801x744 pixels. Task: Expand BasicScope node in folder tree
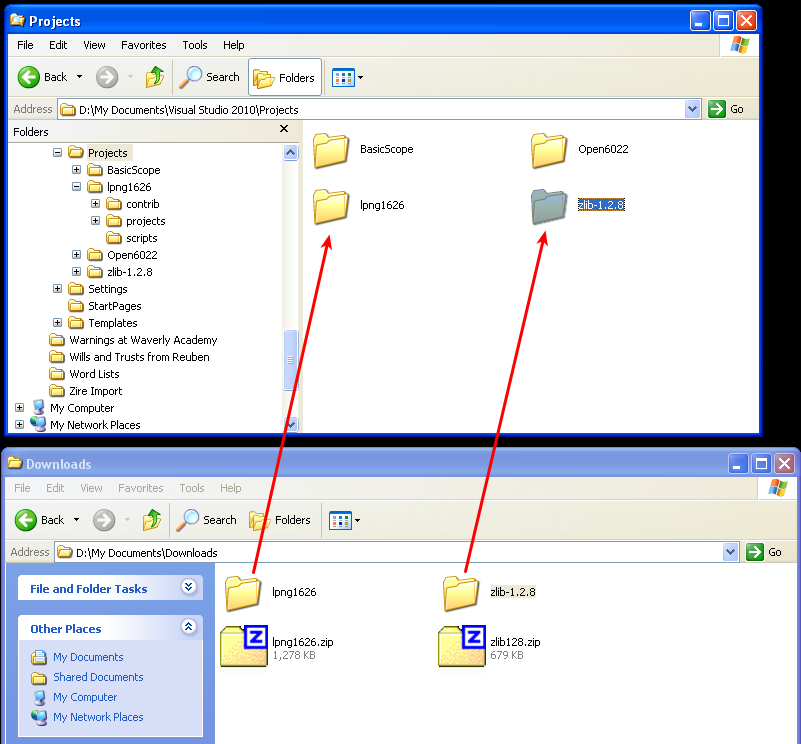tap(76, 169)
